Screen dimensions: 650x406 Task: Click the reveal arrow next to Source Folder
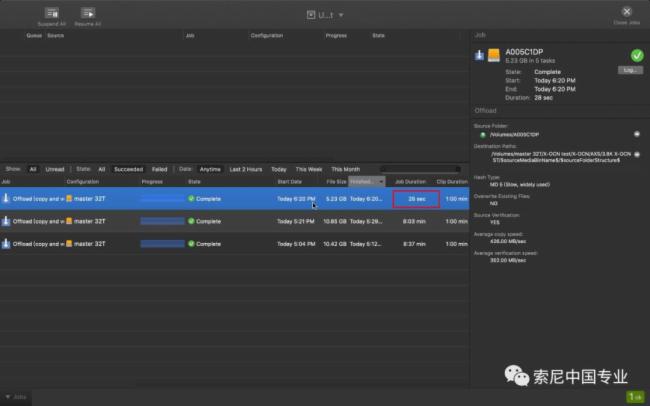pyautogui.click(x=637, y=133)
